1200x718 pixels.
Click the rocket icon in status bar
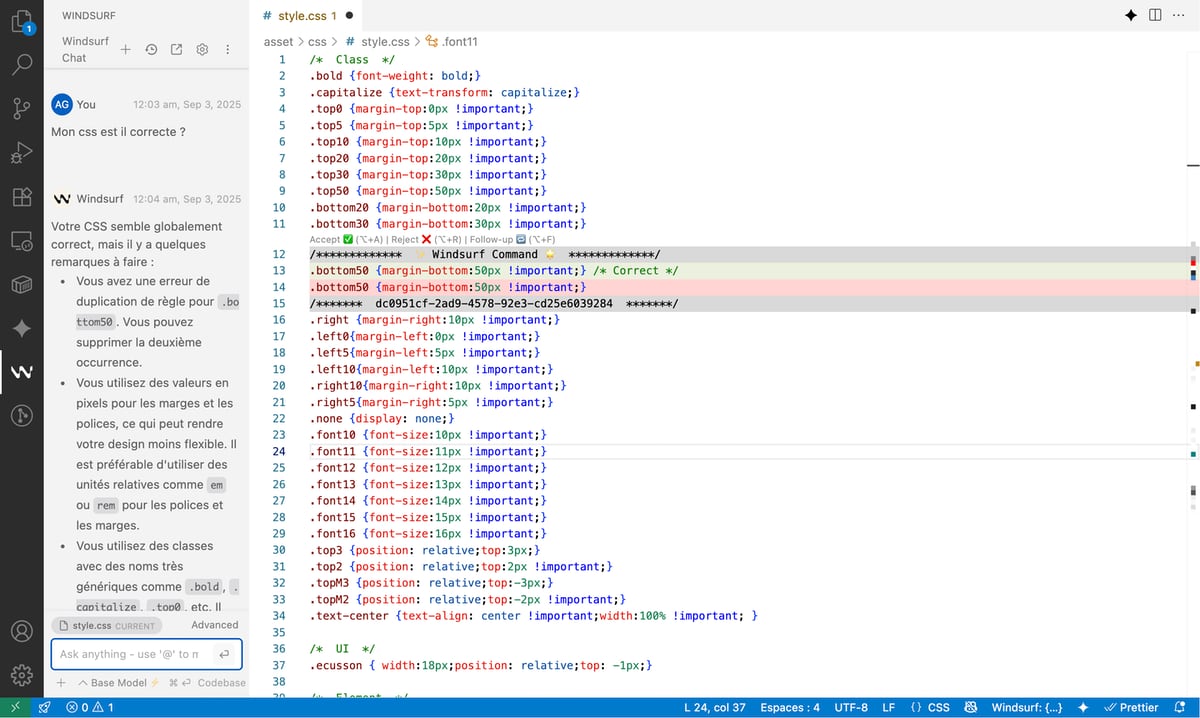pos(44,707)
